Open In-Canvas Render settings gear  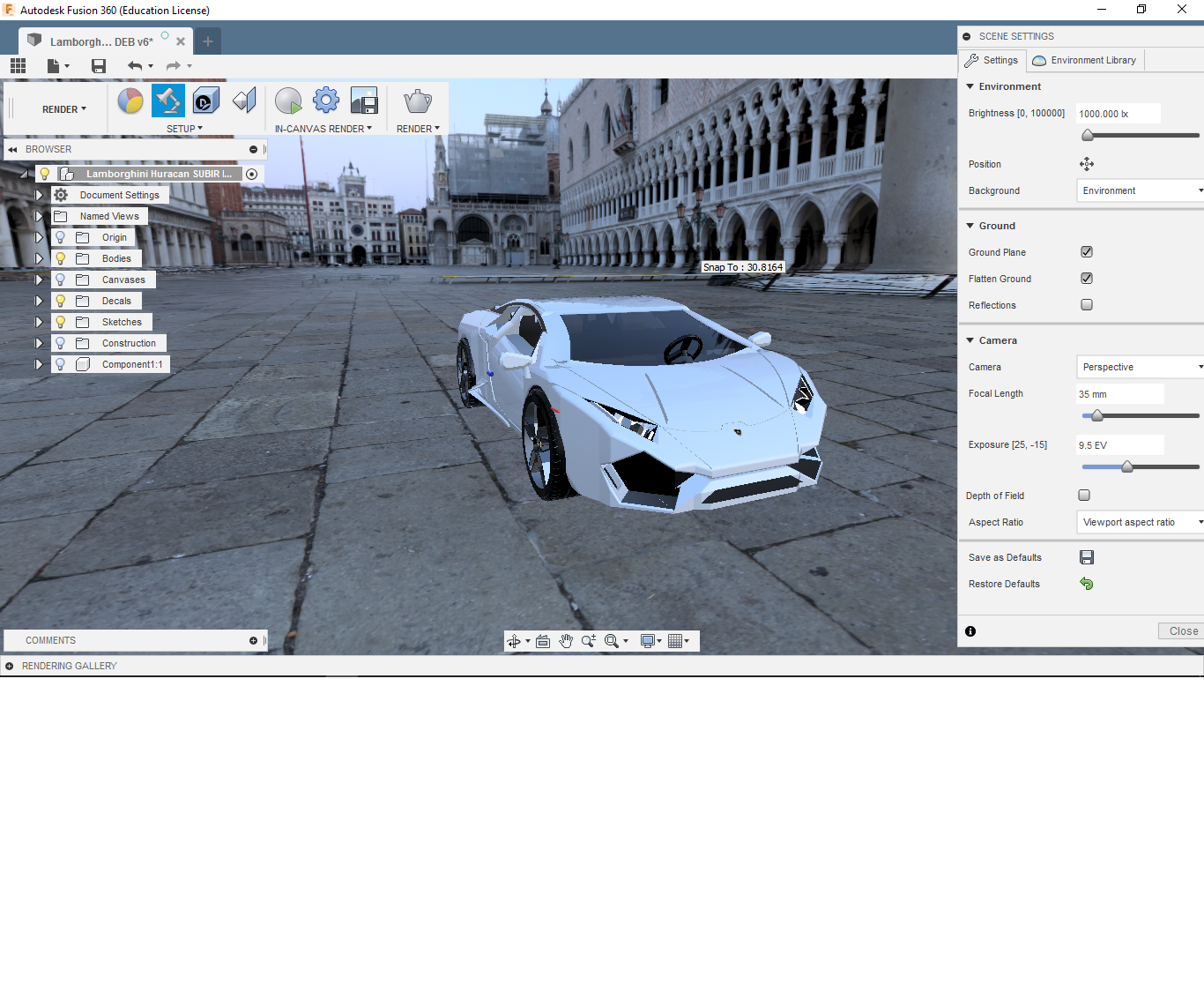(x=326, y=101)
